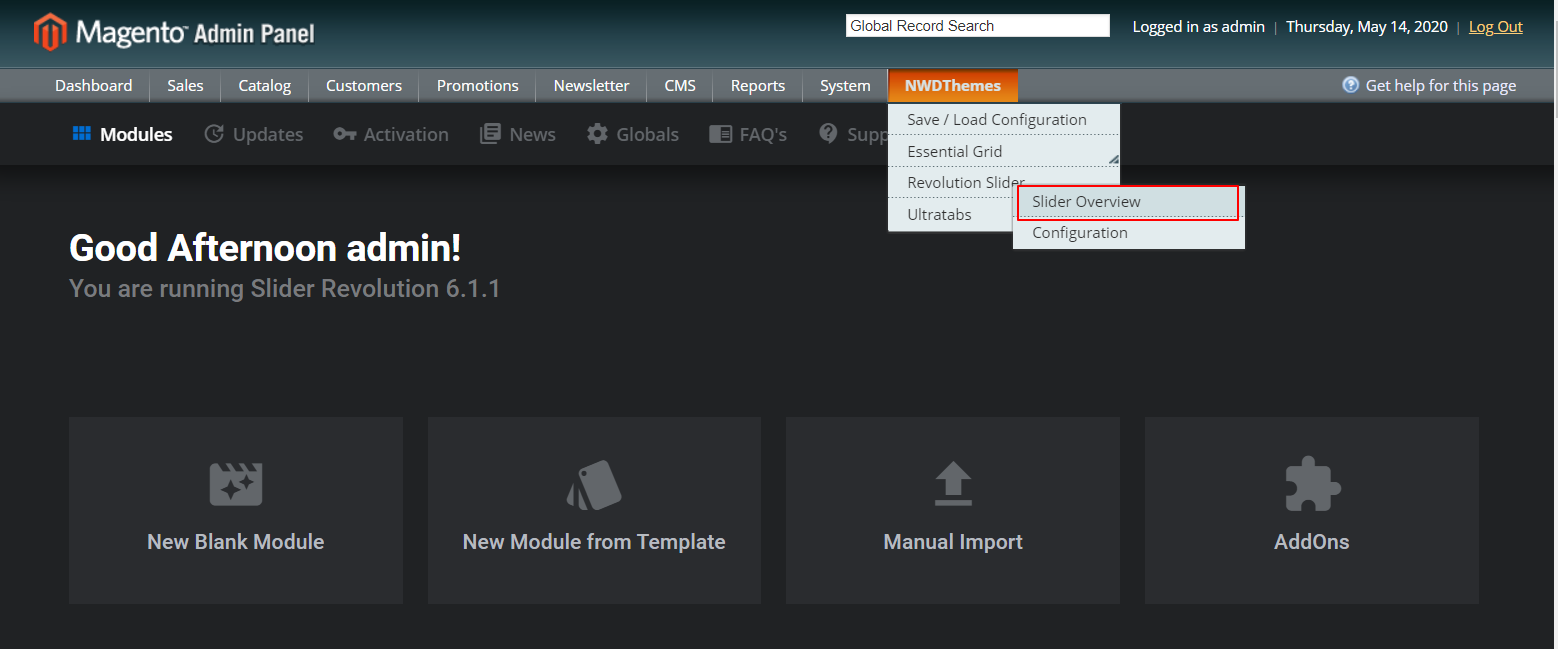Viewport: 1558px width, 649px height.
Task: Open Slider Overview from the submenu
Action: tap(1128, 202)
